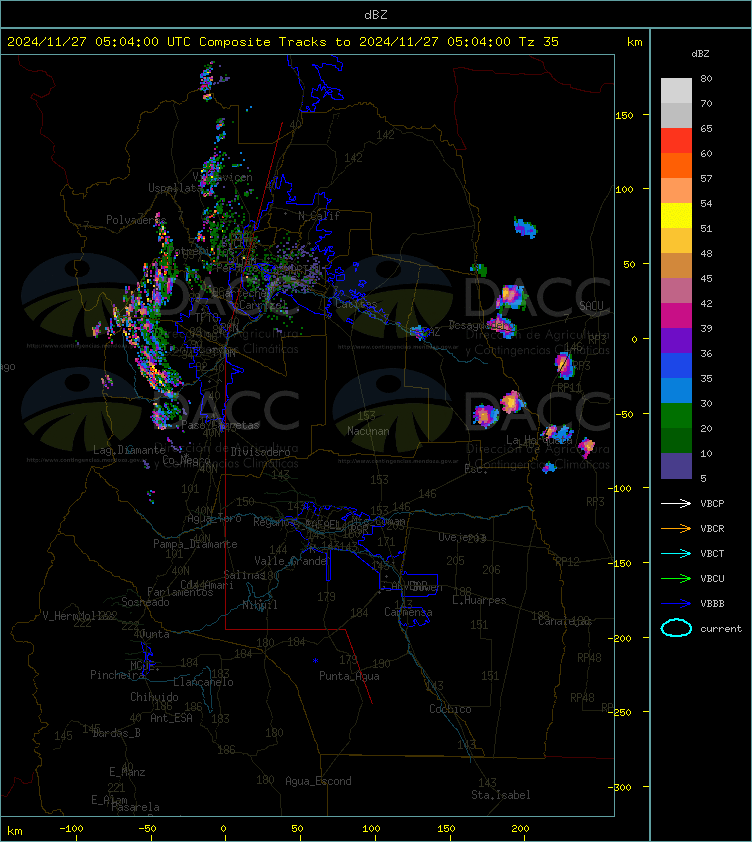Image resolution: width=752 pixels, height=842 pixels.
Task: Click the Punta_Agua place label
Action: tap(349, 676)
